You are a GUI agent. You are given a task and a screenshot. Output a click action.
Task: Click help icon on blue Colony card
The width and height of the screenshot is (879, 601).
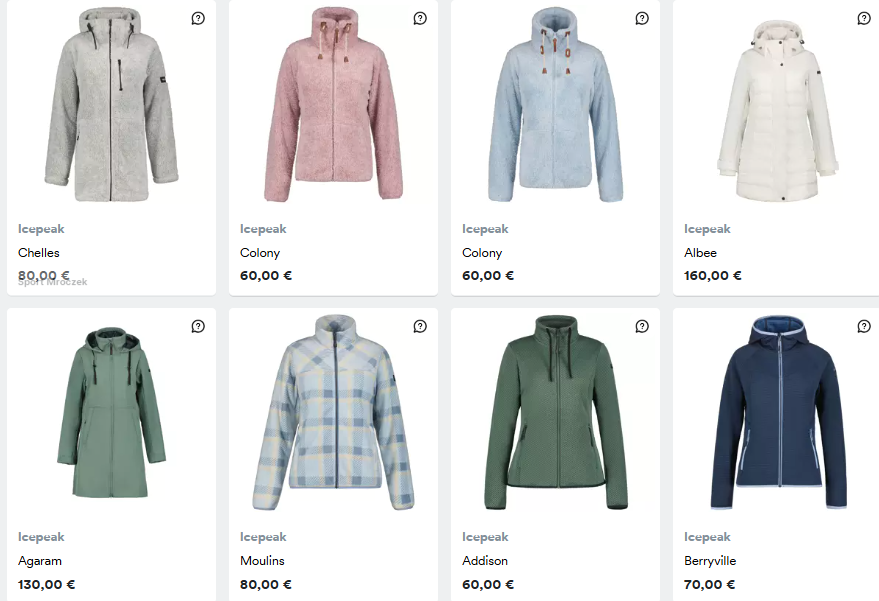[x=642, y=18]
